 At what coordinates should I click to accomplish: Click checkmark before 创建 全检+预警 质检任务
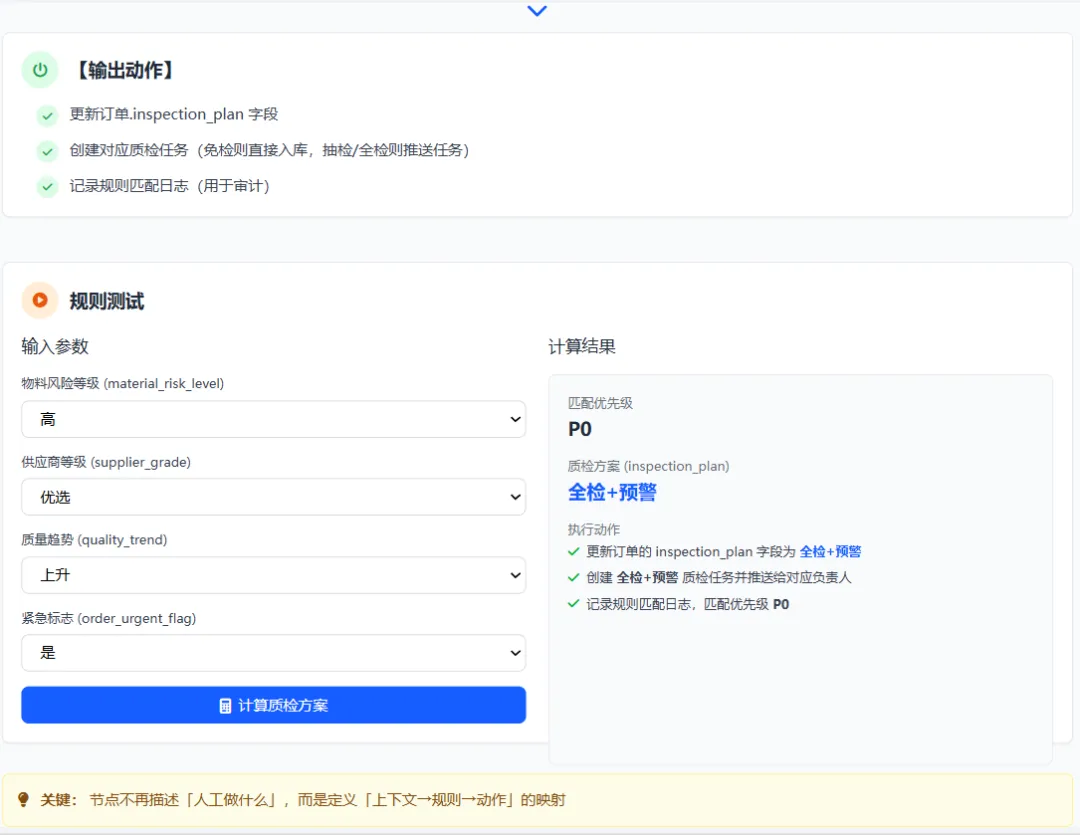[x=573, y=577]
